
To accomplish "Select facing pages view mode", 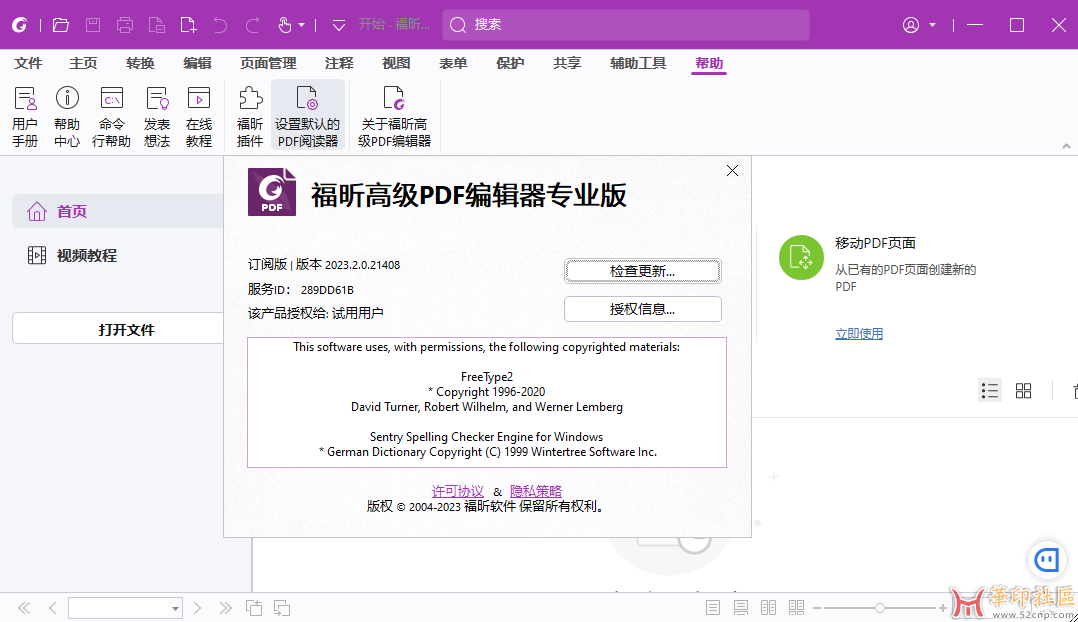I will 769,608.
